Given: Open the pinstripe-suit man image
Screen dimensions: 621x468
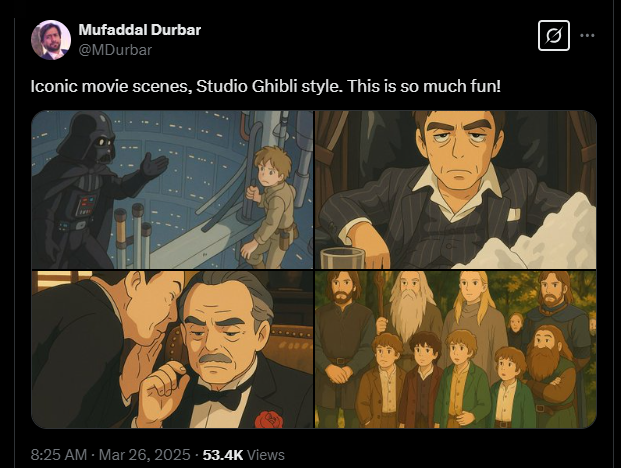Looking at the screenshot, I should (456, 188).
